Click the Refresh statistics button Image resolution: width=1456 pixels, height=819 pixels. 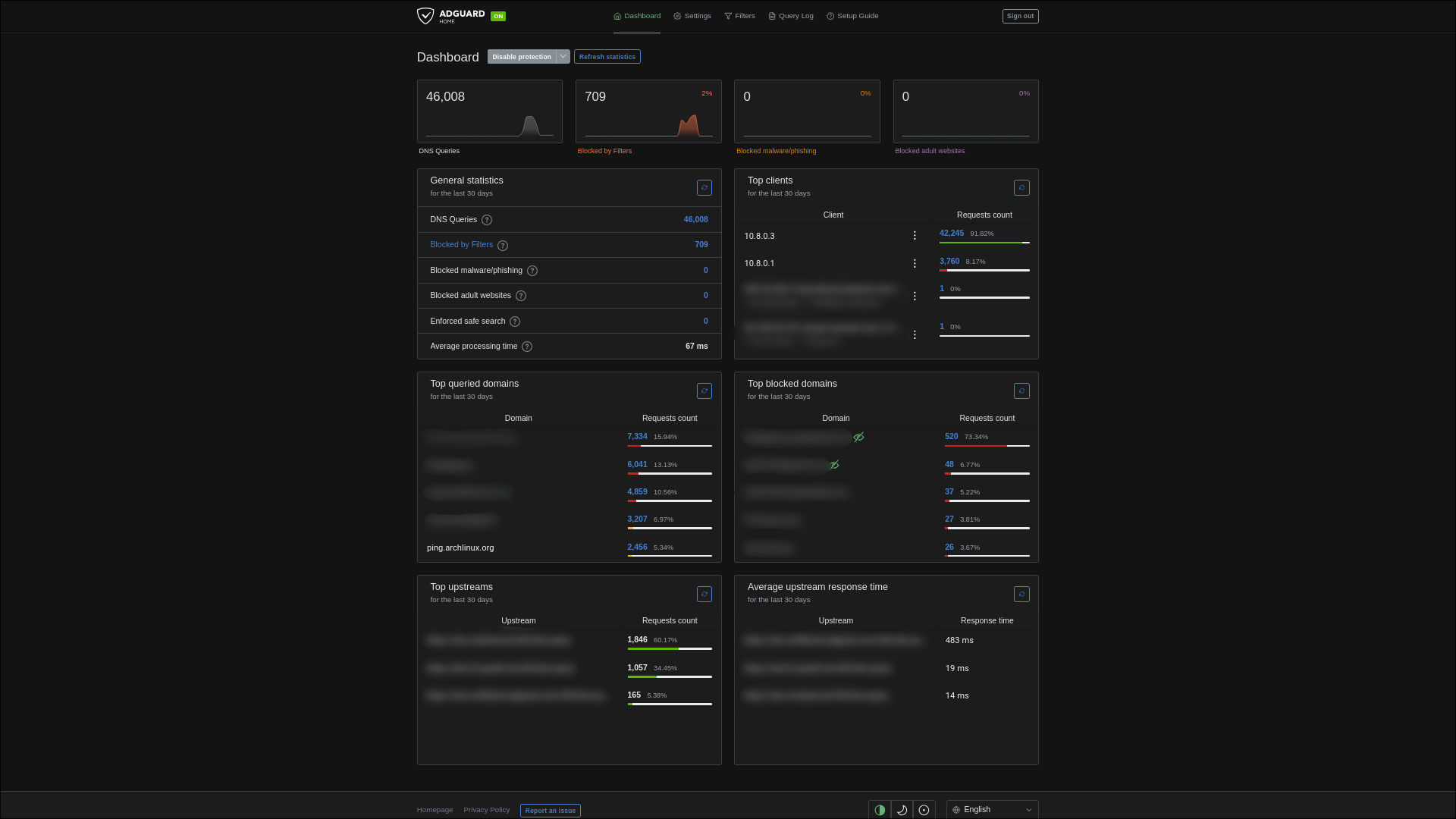pos(607,57)
